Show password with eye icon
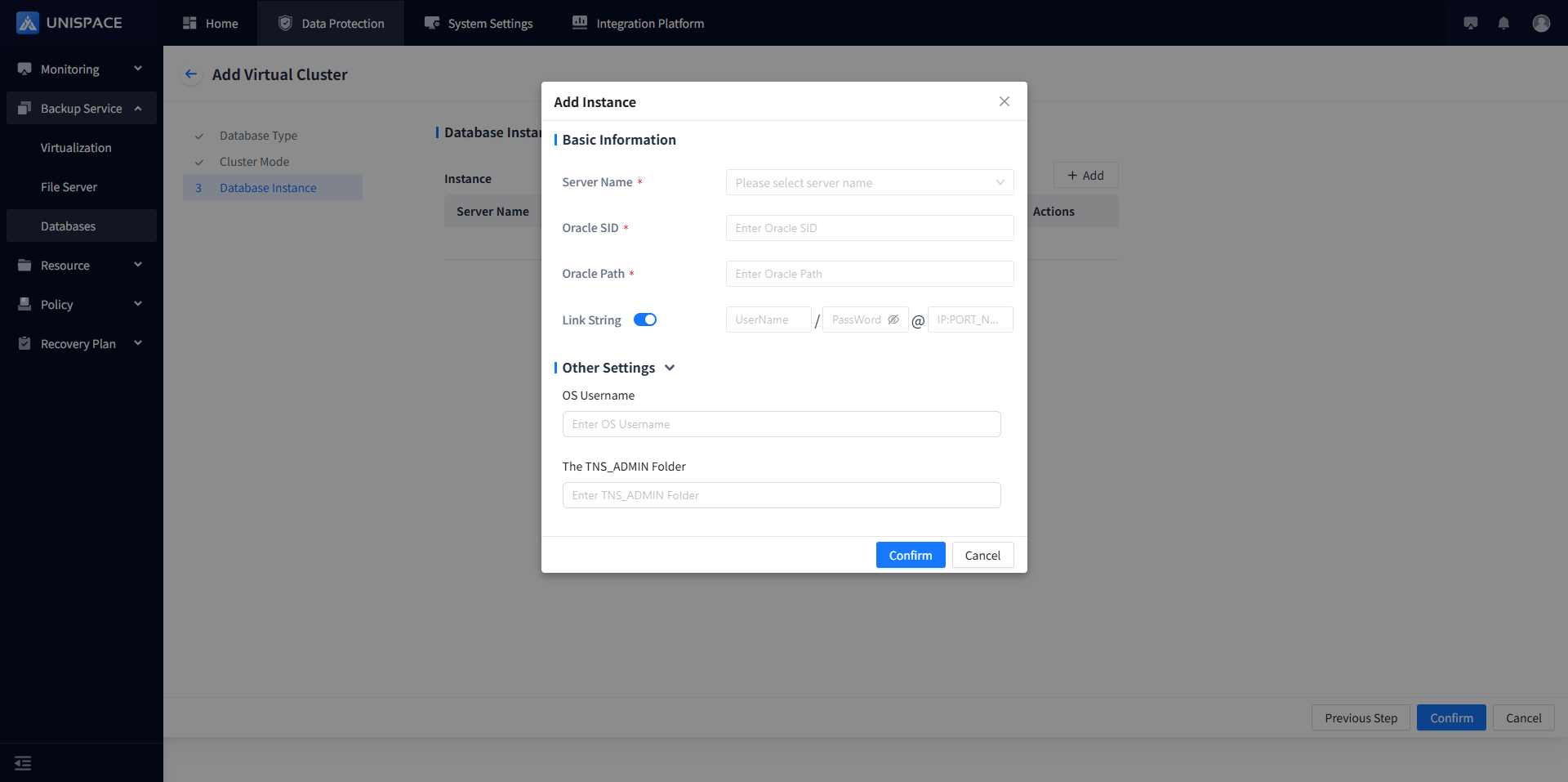This screenshot has height=782, width=1568. 893,320
